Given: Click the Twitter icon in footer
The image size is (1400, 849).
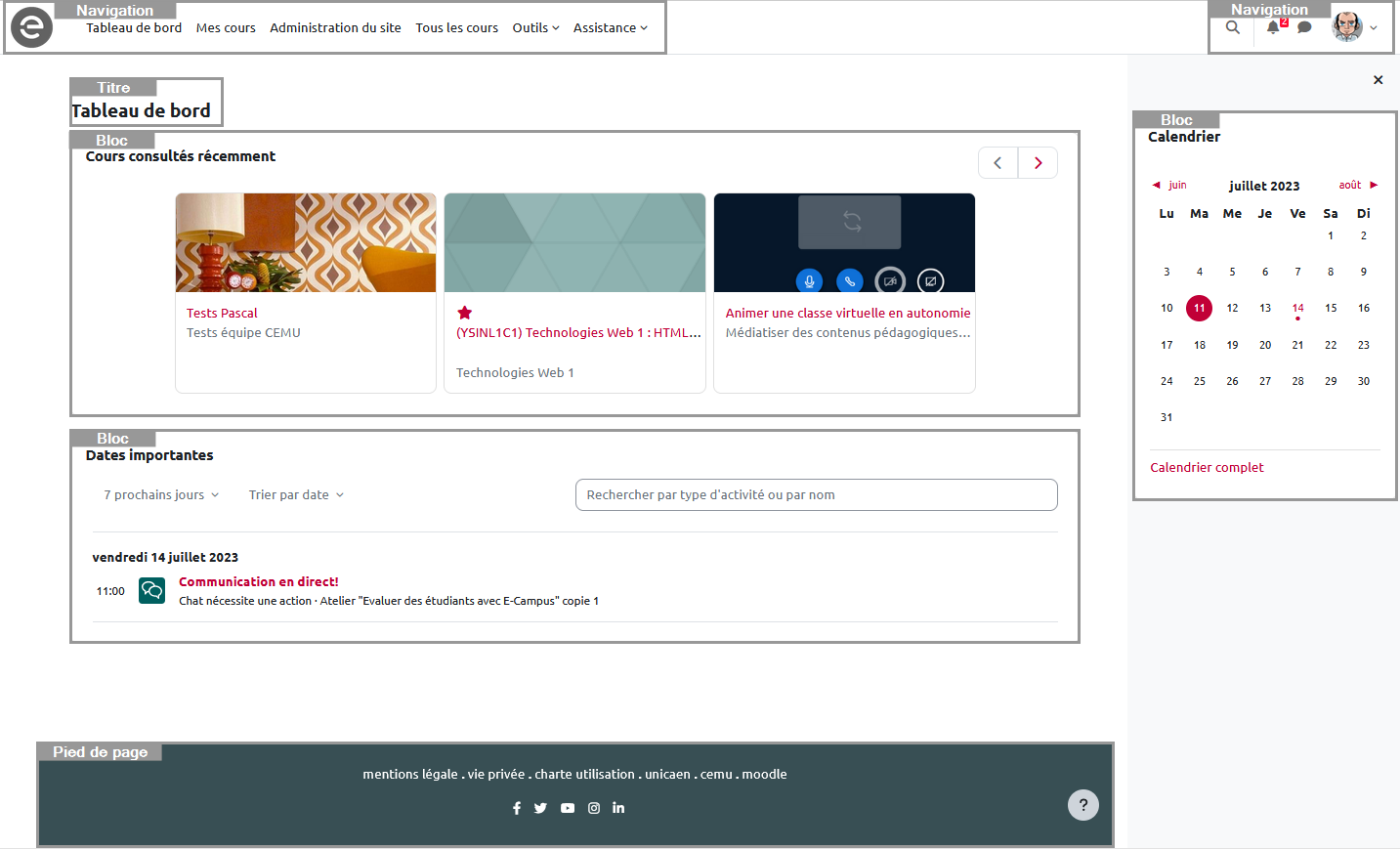Looking at the screenshot, I should coord(540,808).
